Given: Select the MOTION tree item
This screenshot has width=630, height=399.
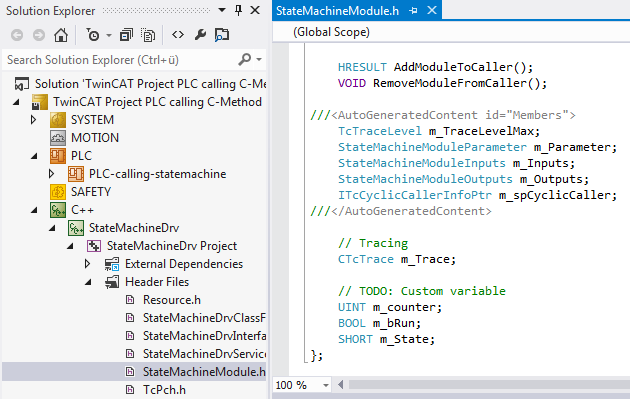Looking at the screenshot, I should [x=95, y=138].
